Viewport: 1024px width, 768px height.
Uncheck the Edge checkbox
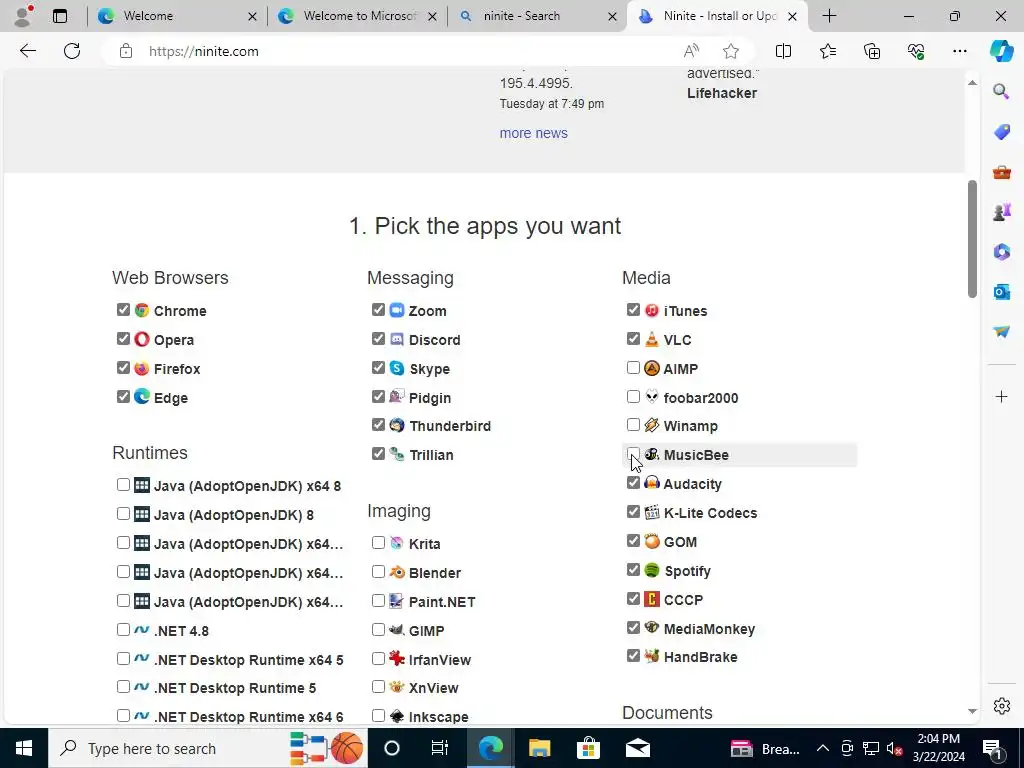(123, 396)
